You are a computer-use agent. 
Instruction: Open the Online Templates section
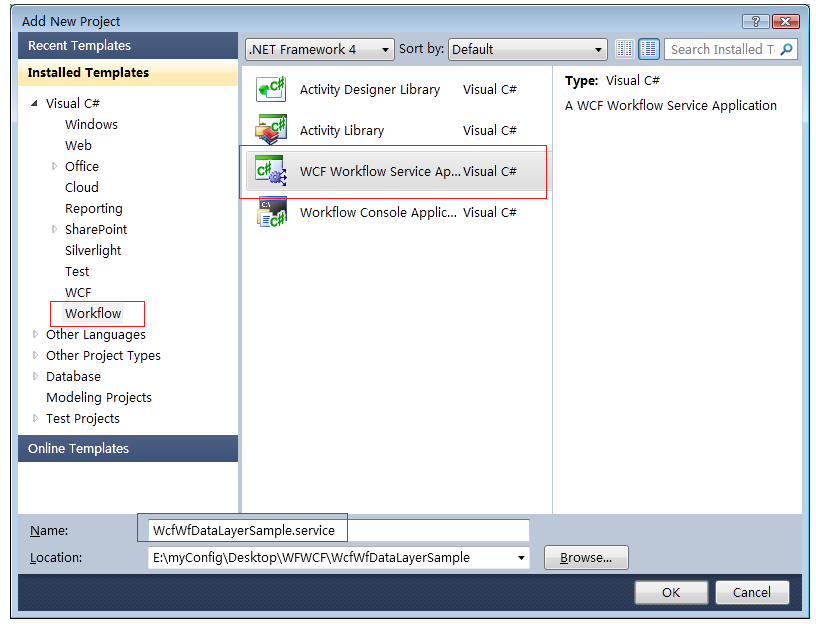click(x=128, y=448)
